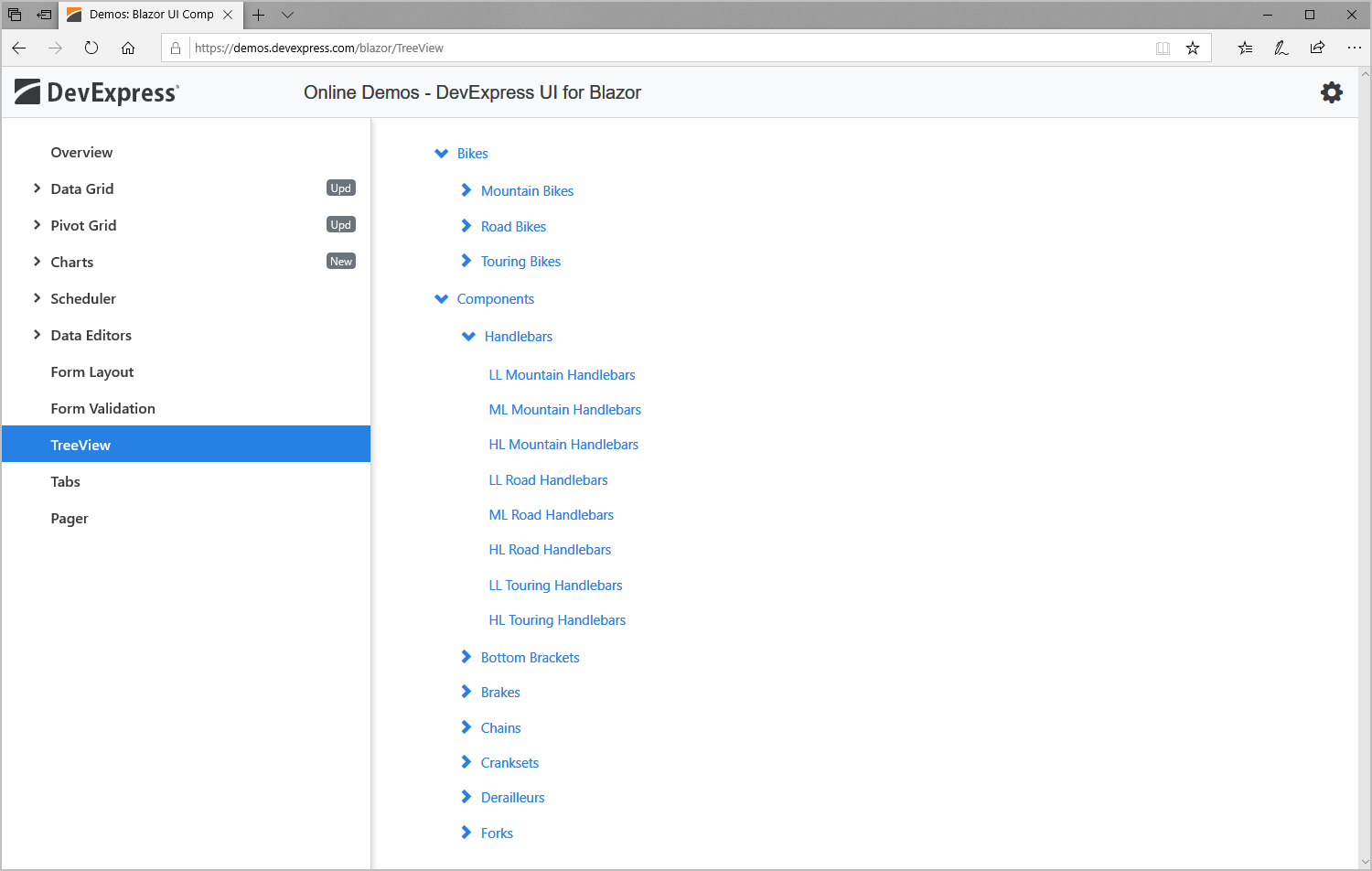Expand the Brakes node
The image size is (1372, 871).
(466, 692)
